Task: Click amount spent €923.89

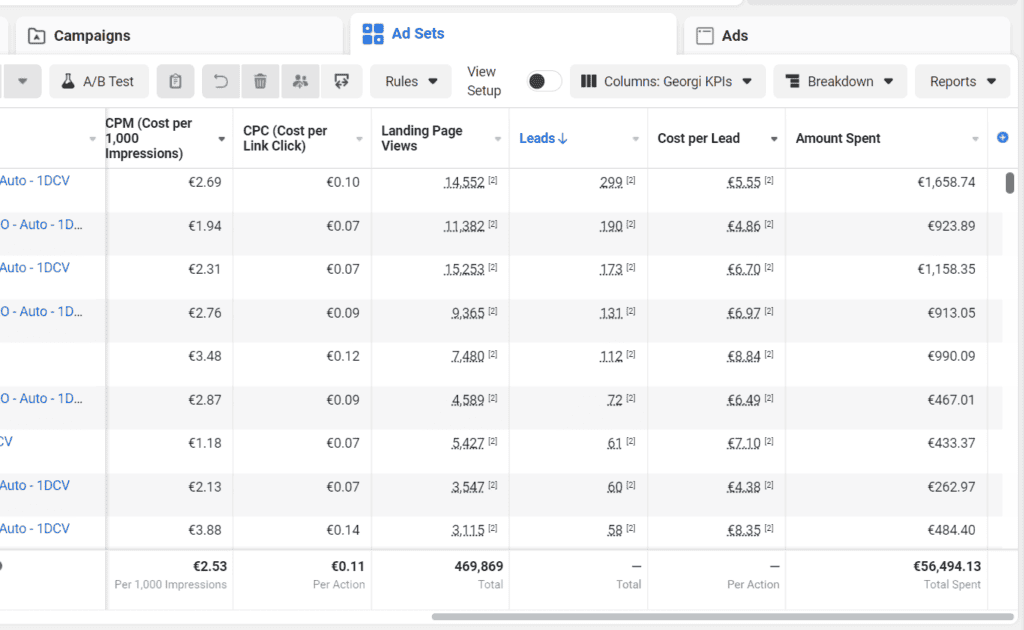Action: (x=952, y=226)
